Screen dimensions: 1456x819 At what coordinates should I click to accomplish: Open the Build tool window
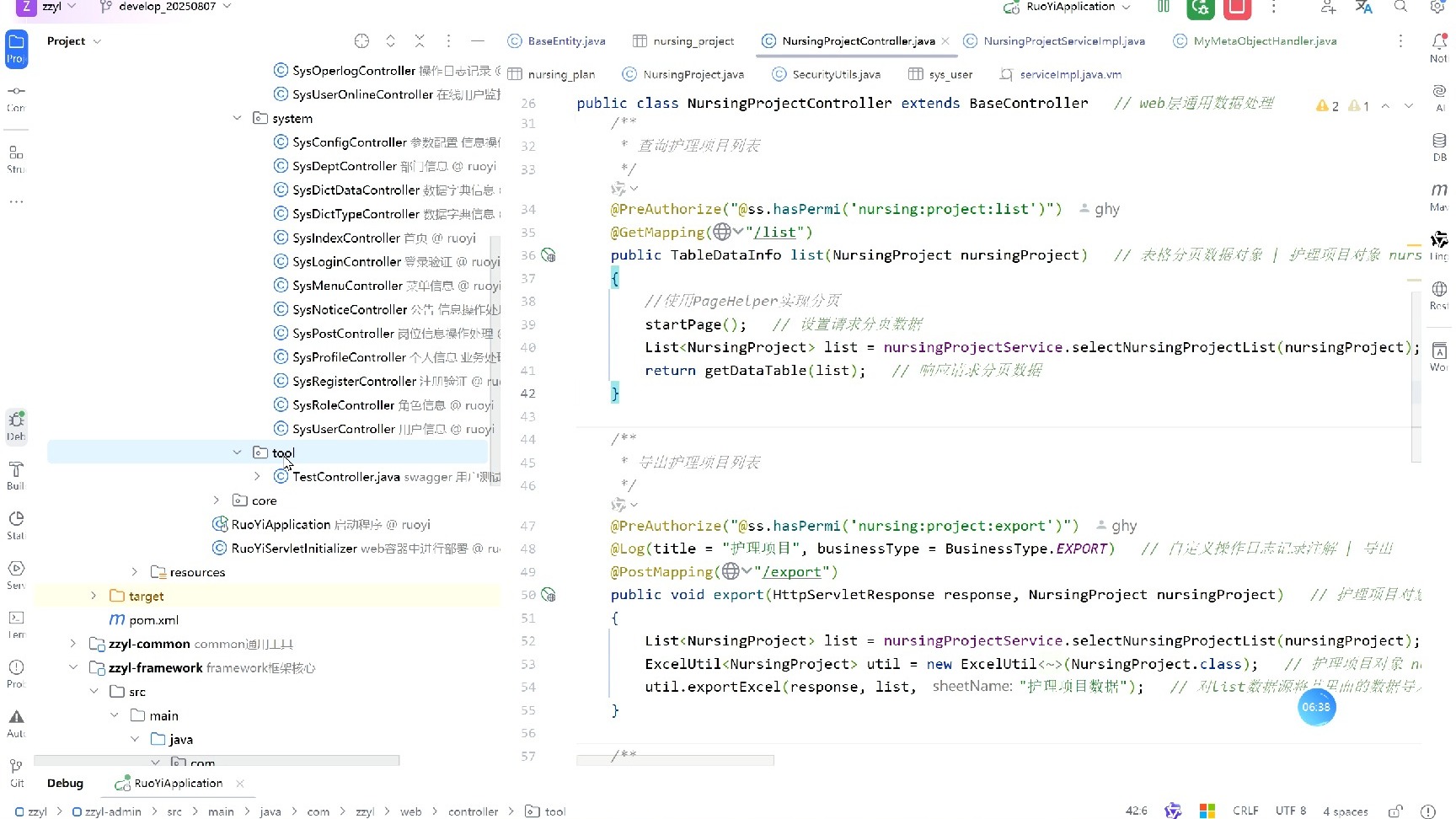coord(16,475)
